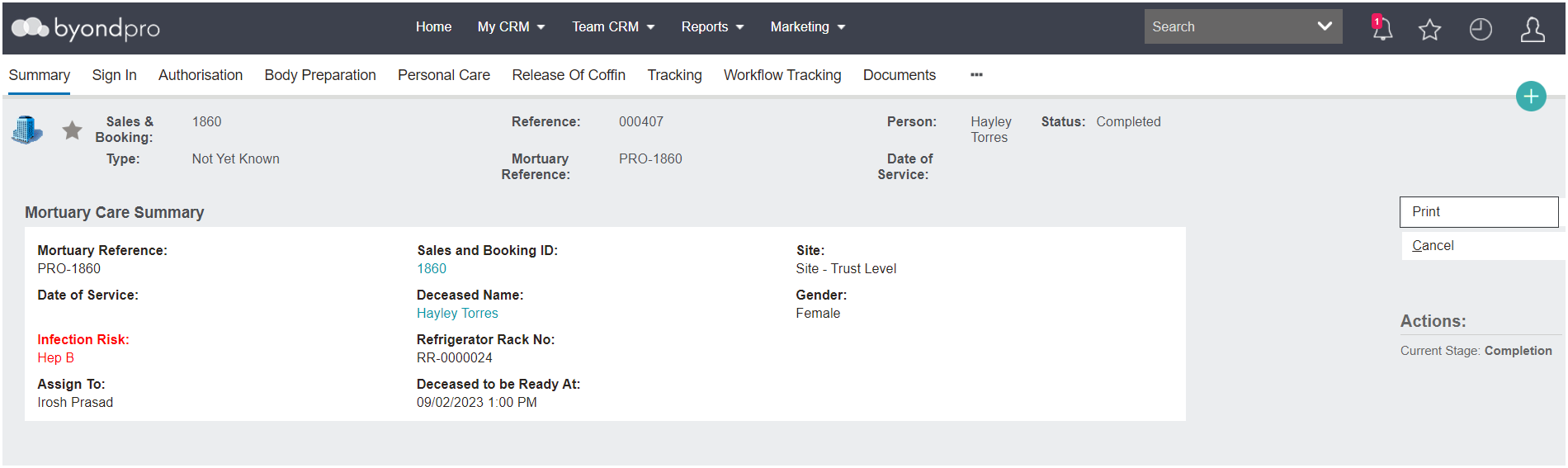Click the Completed status value
The image size is (1568, 468).
1128,122
